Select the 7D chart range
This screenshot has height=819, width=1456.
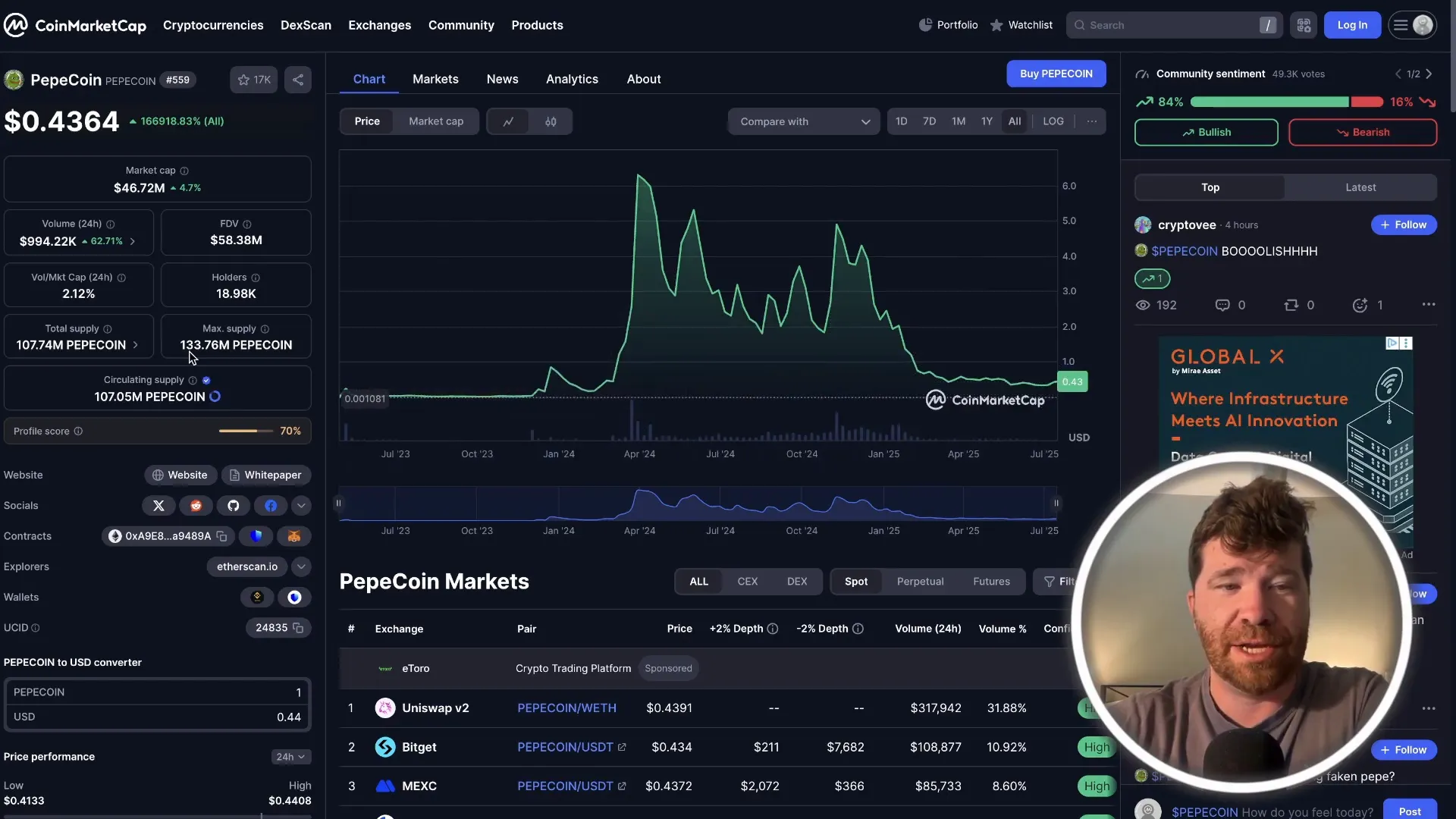929,121
